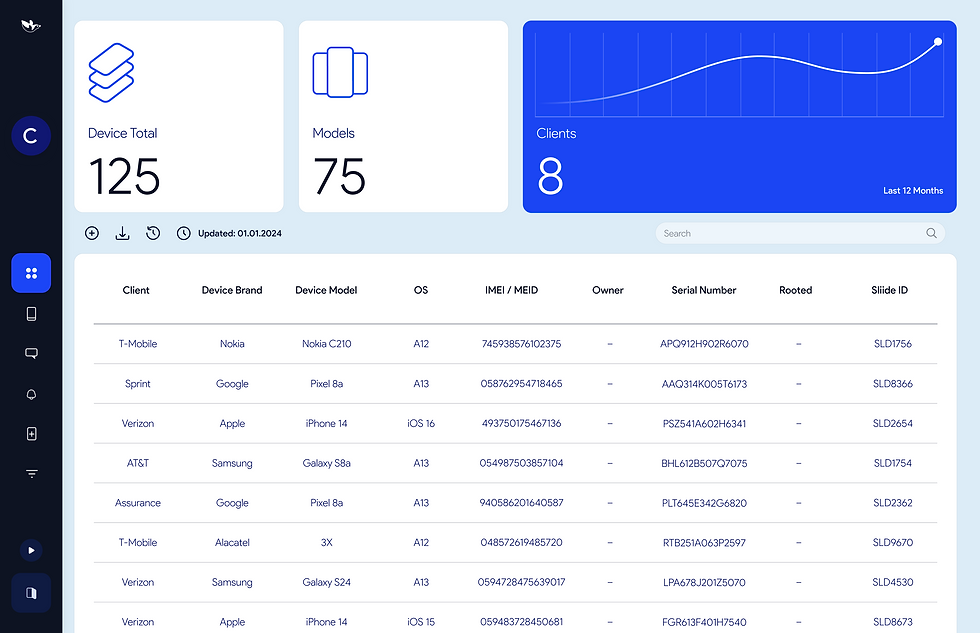Click the iOS 16 cell
This screenshot has height=633, width=980.
tap(421, 423)
